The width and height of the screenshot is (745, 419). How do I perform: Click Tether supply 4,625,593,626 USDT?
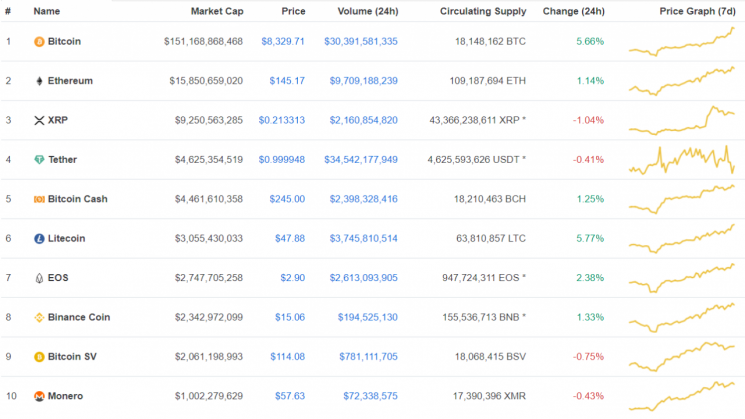click(x=477, y=160)
